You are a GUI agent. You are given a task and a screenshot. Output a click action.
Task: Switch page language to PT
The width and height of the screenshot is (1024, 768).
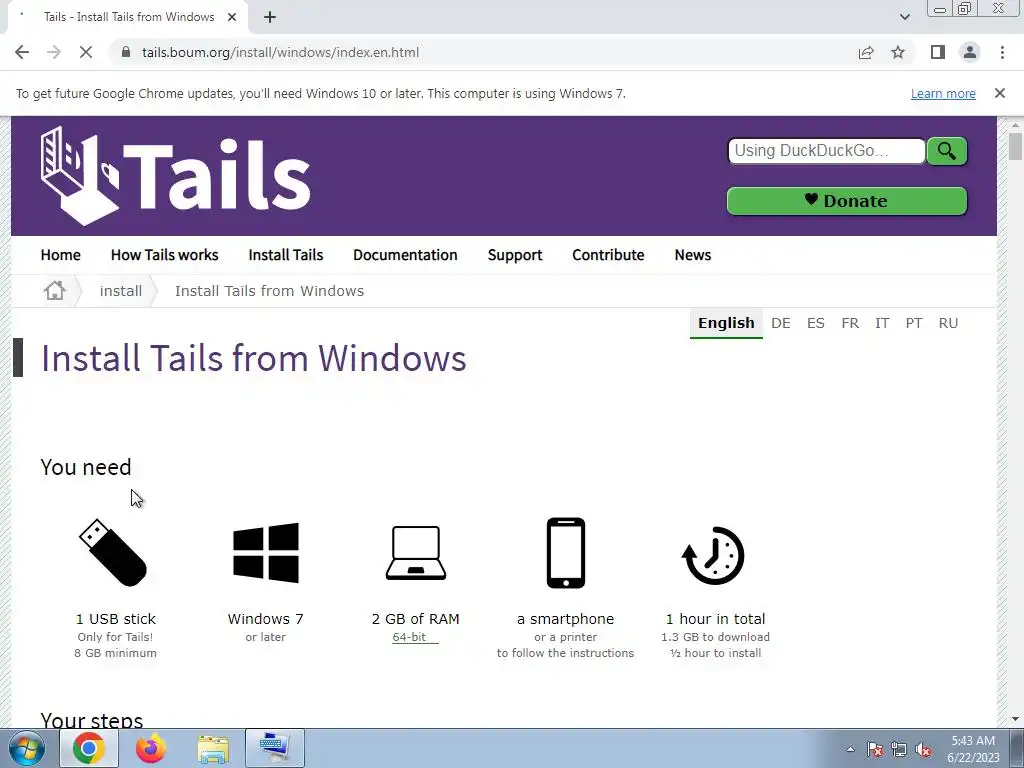pyautogui.click(x=914, y=323)
